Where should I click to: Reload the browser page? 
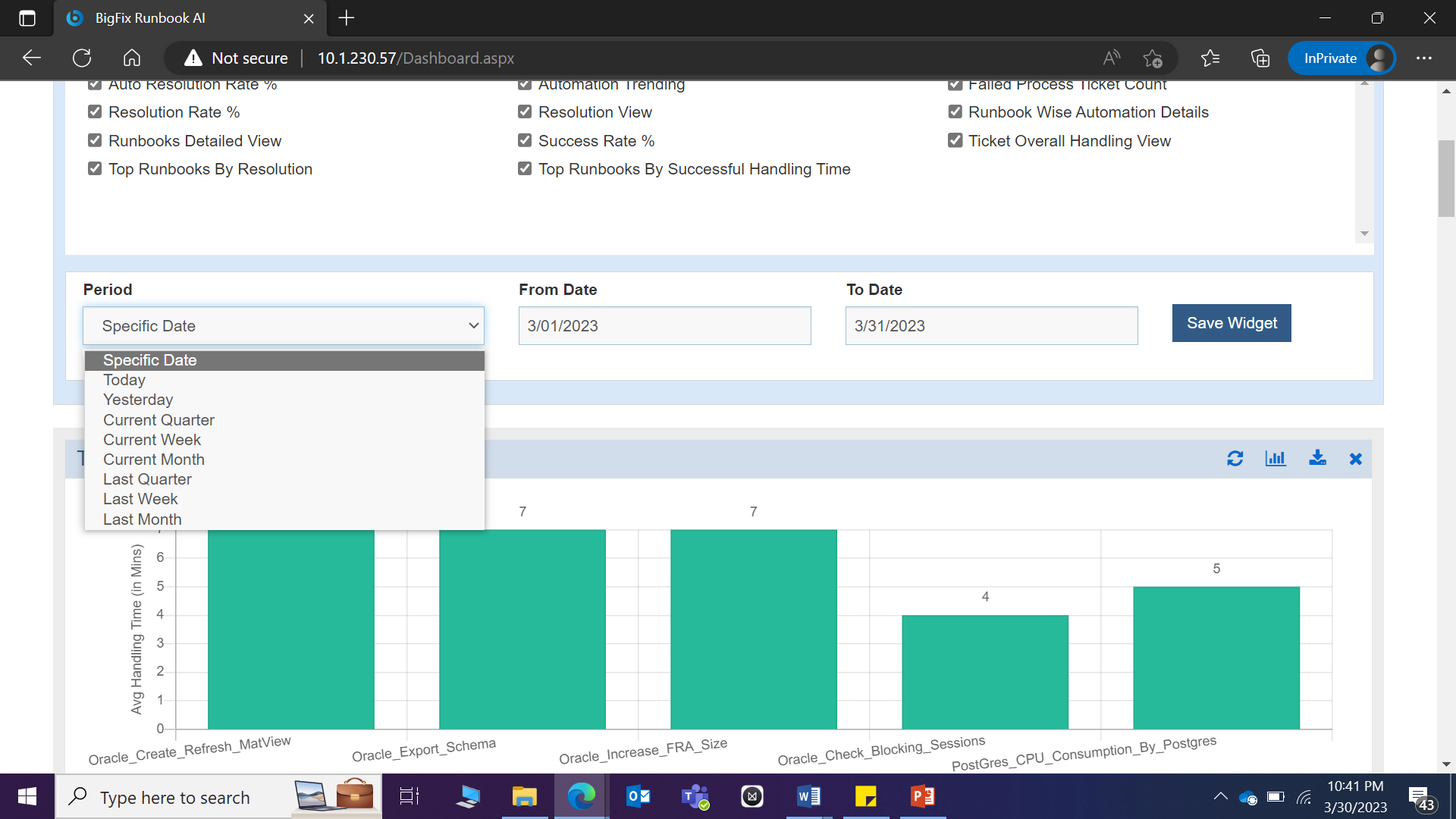pos(82,58)
